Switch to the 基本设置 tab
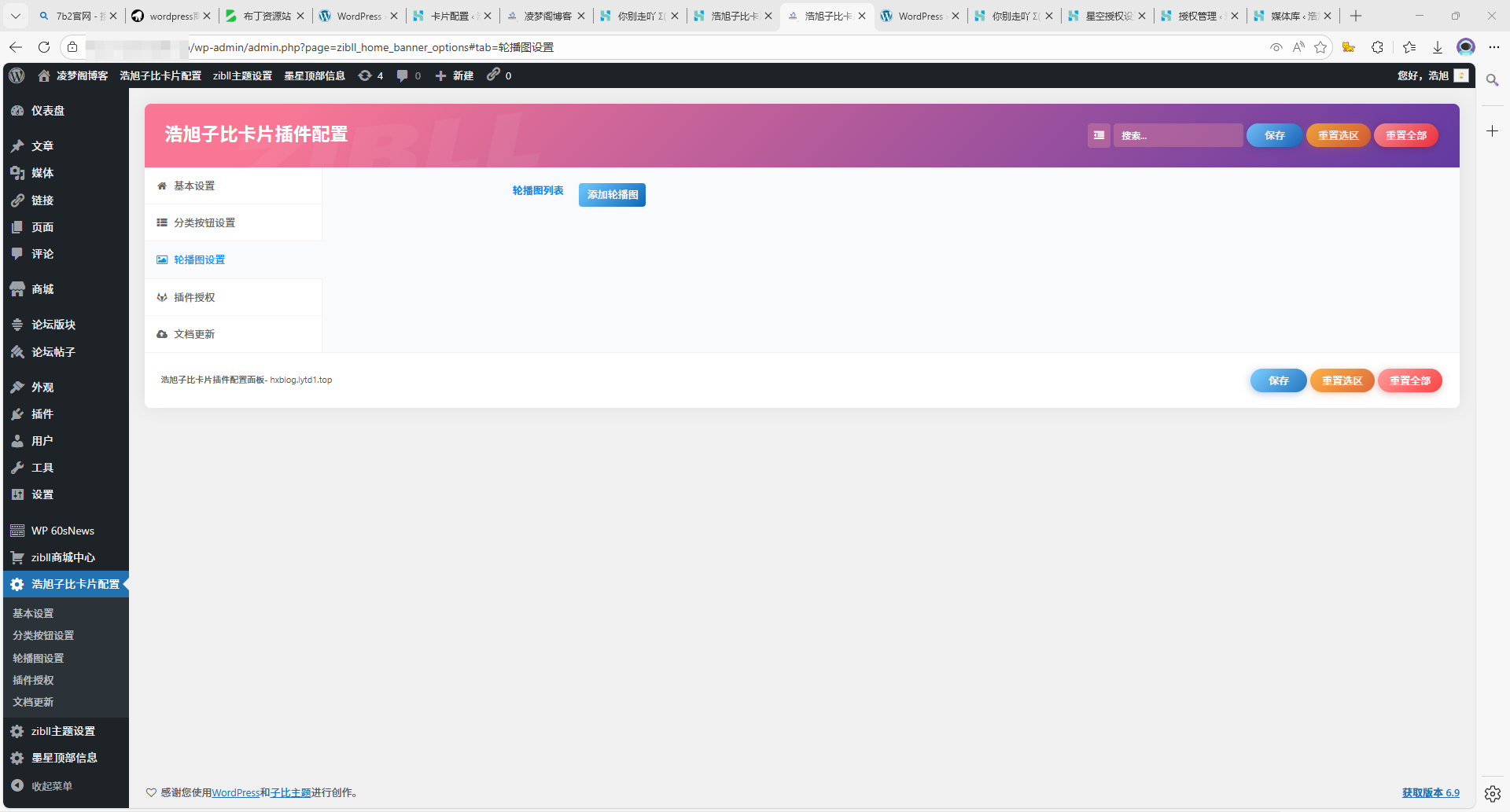Image resolution: width=1510 pixels, height=812 pixels. [194, 186]
